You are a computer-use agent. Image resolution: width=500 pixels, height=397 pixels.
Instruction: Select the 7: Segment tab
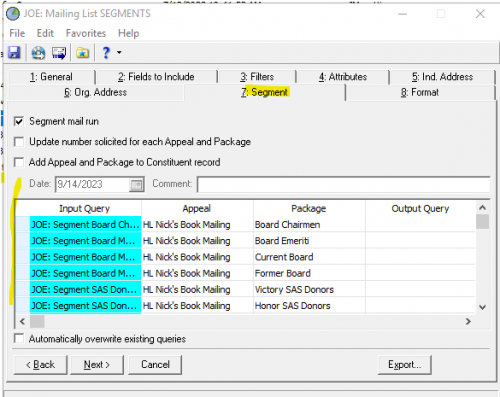[x=265, y=92]
